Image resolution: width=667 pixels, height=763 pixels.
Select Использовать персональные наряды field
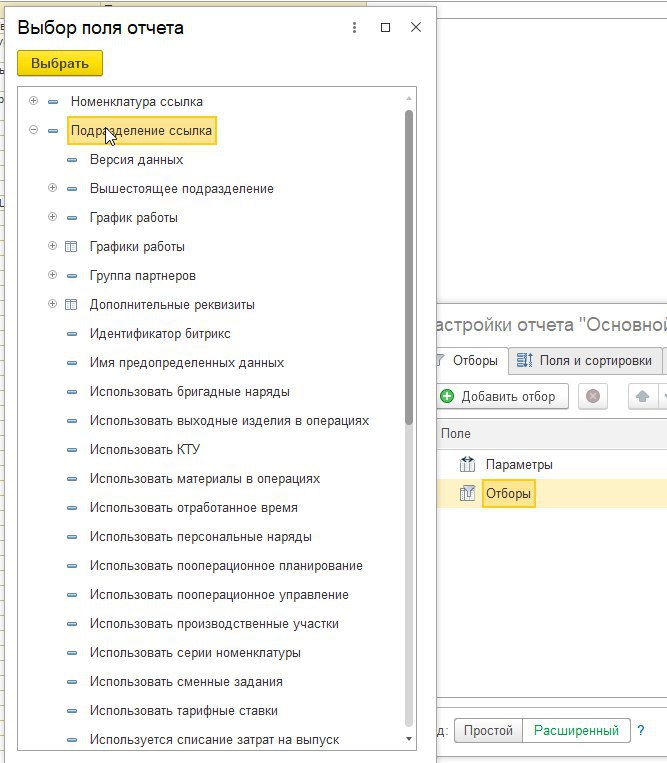[200, 537]
